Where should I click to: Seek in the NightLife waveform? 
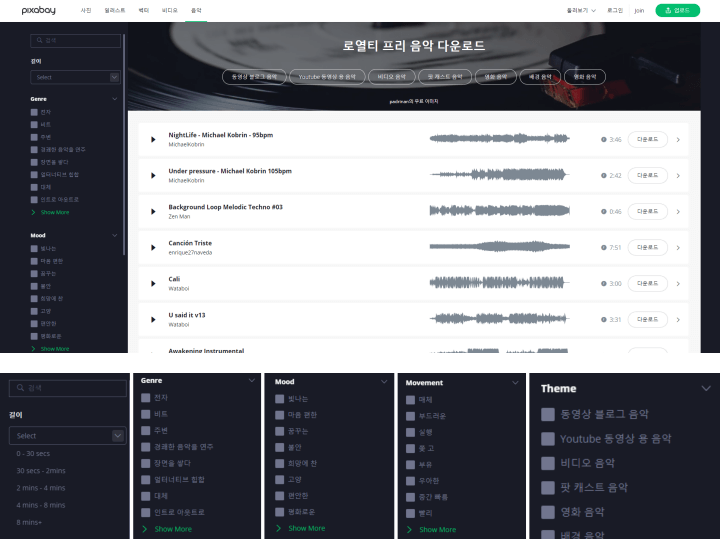click(x=500, y=138)
